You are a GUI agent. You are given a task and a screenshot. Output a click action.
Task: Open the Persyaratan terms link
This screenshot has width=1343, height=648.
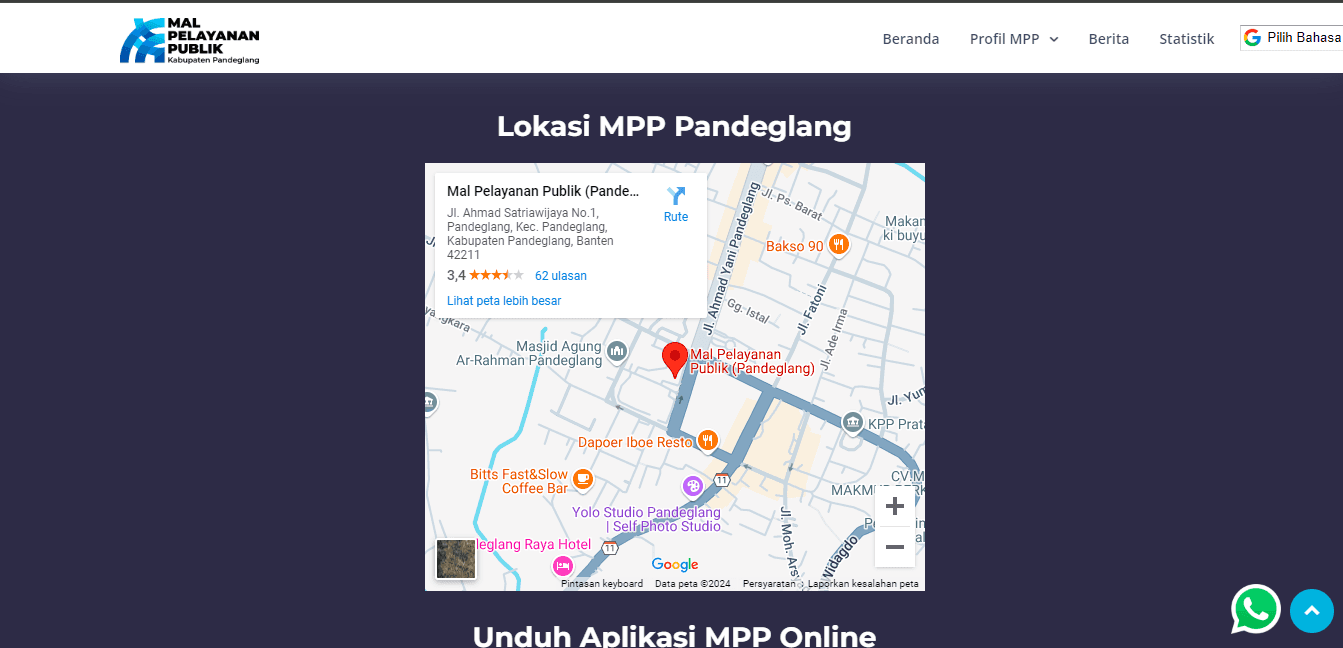pyautogui.click(x=769, y=584)
